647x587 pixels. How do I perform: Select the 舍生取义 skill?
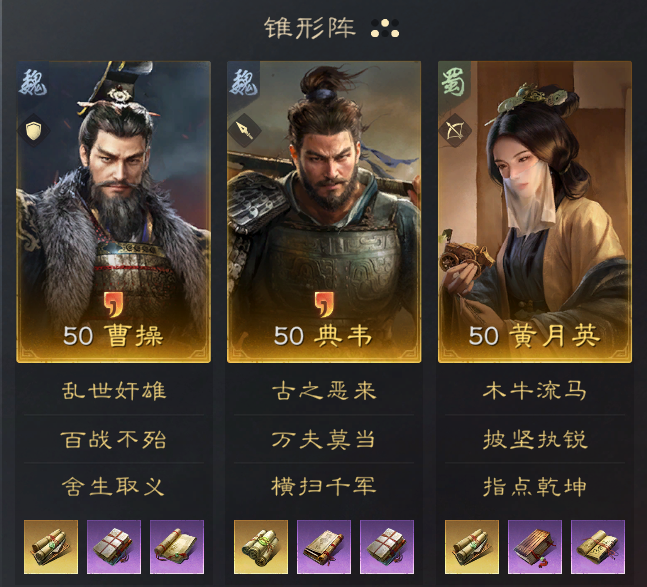(x=114, y=487)
